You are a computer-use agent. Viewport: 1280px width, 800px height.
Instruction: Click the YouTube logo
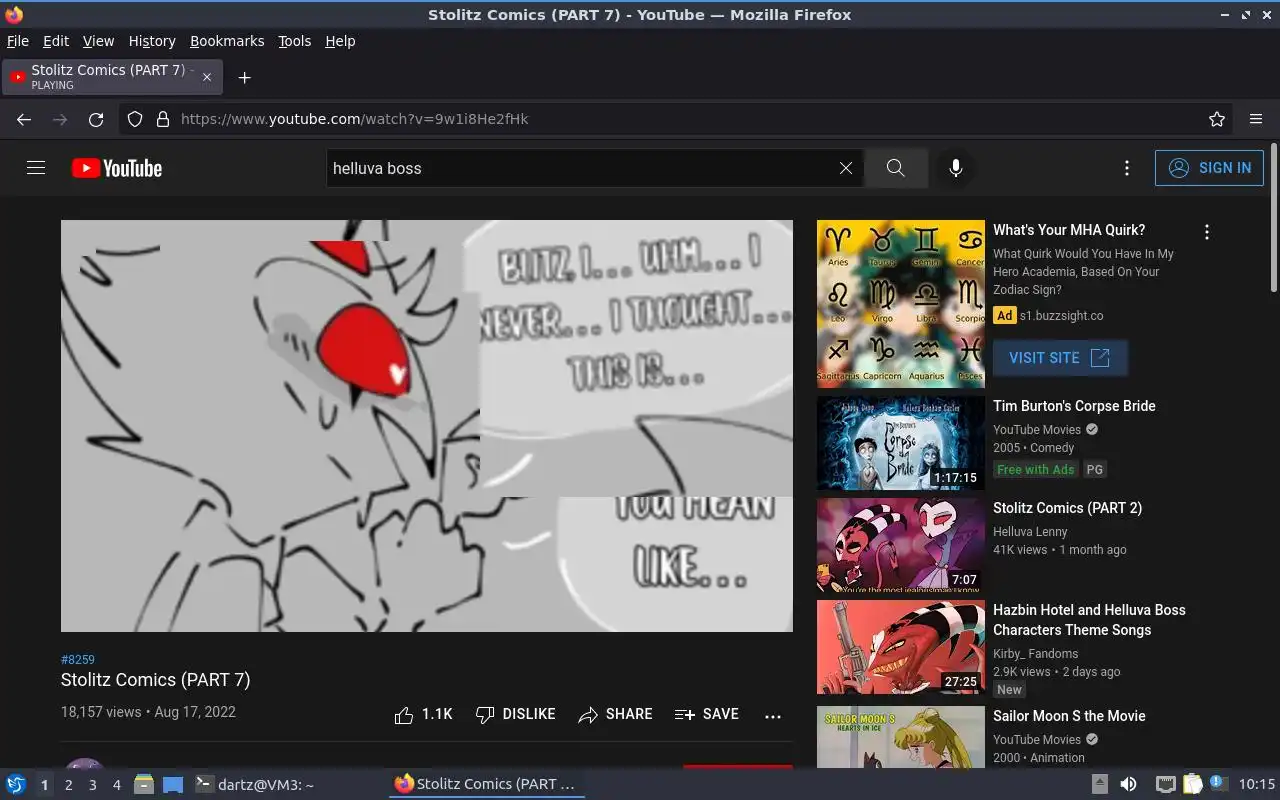pyautogui.click(x=117, y=168)
